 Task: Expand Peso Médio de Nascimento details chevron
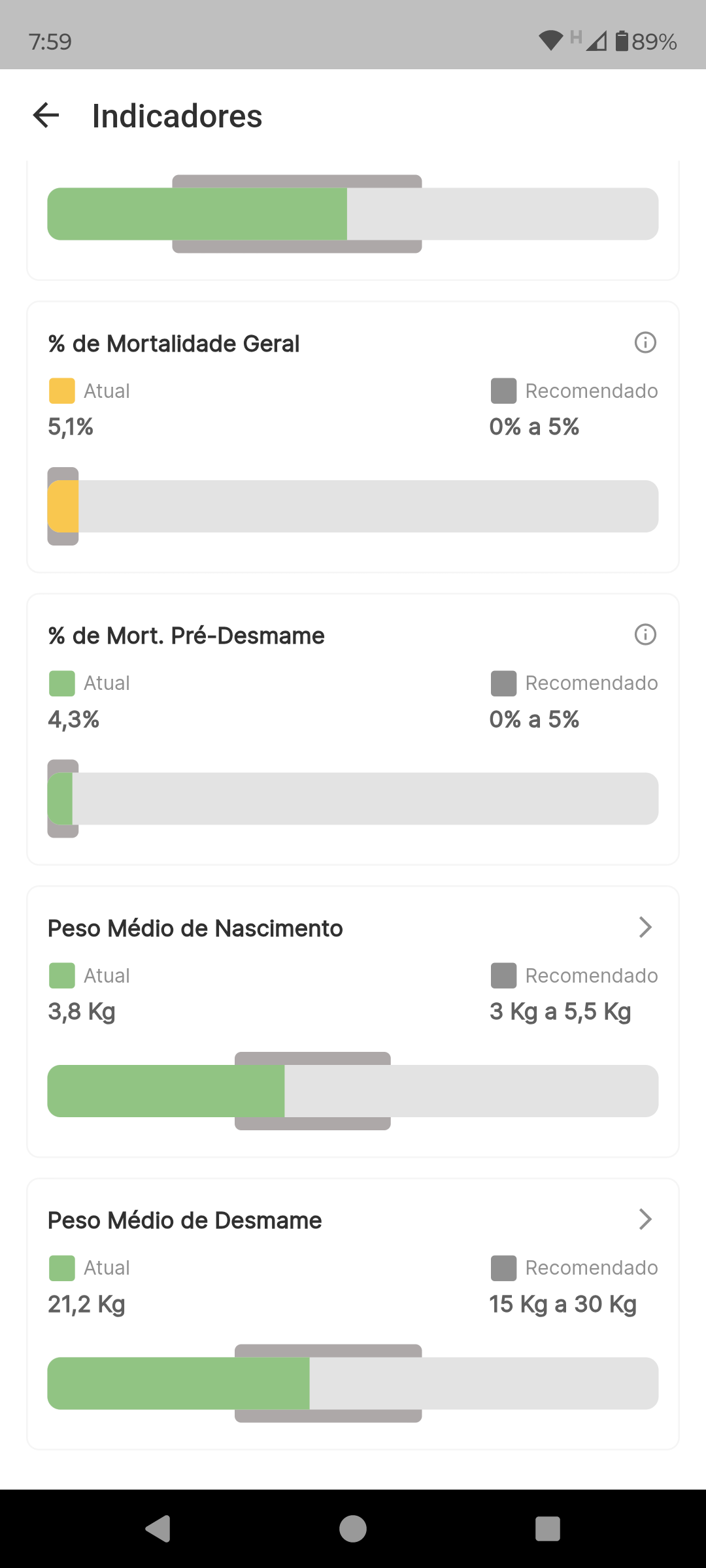click(x=645, y=927)
